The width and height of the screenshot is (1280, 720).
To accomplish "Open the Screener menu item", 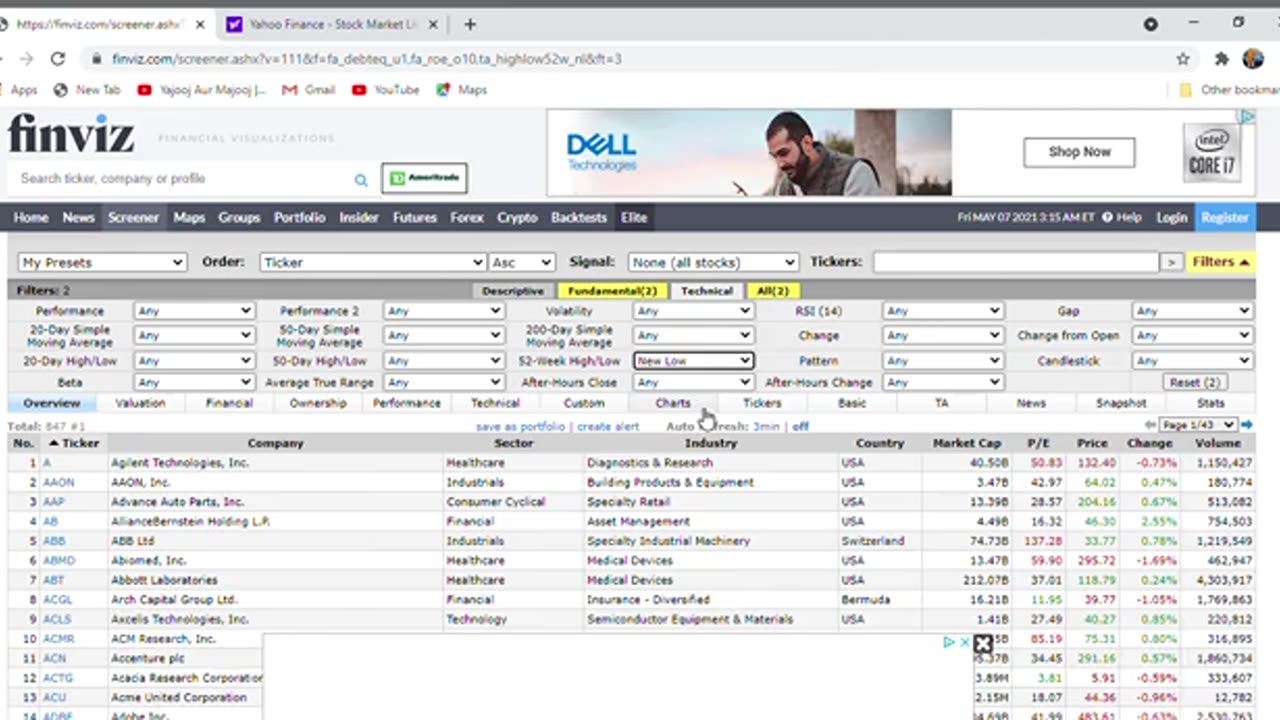I will [x=133, y=217].
